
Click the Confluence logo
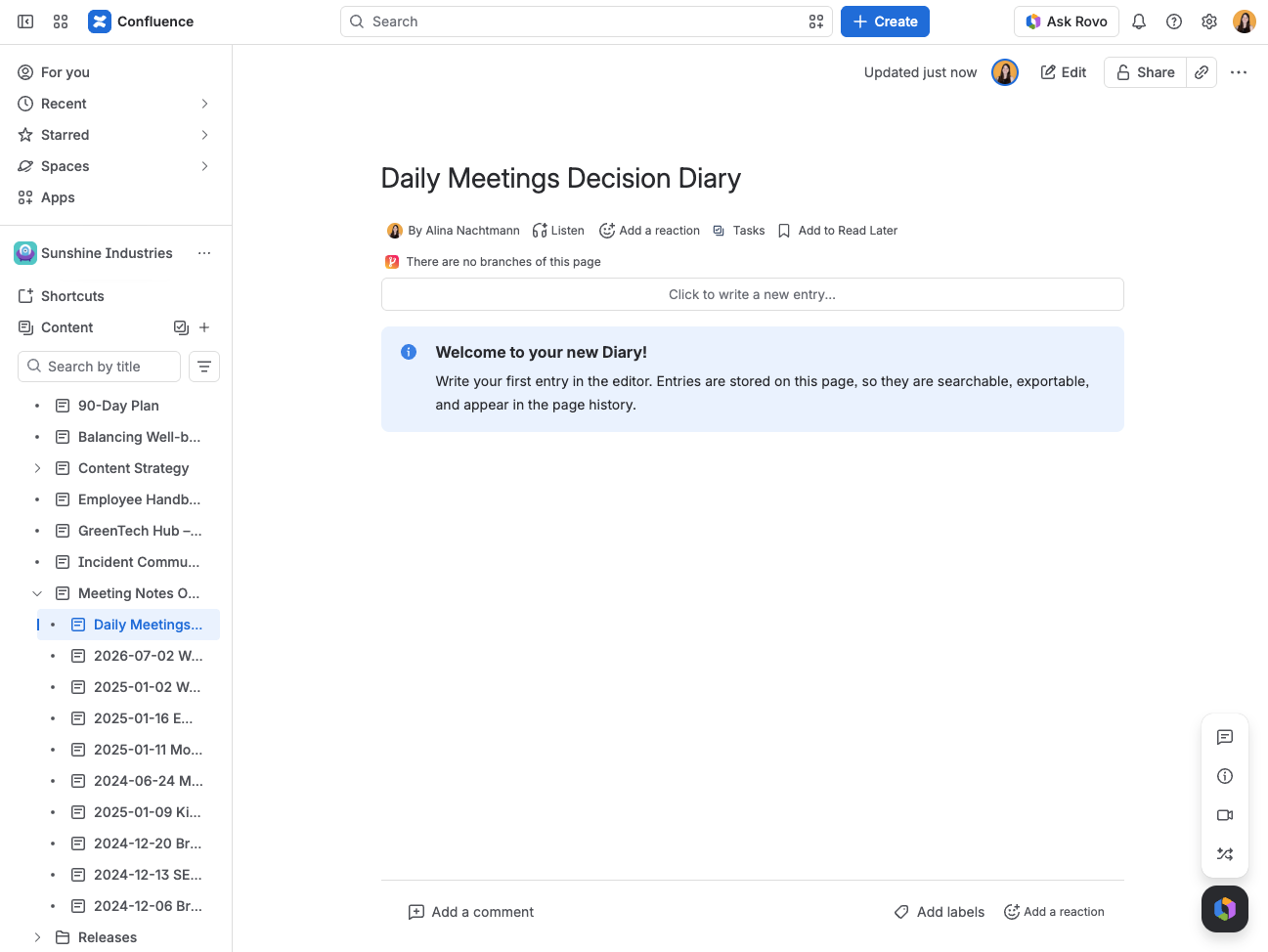coord(141,22)
